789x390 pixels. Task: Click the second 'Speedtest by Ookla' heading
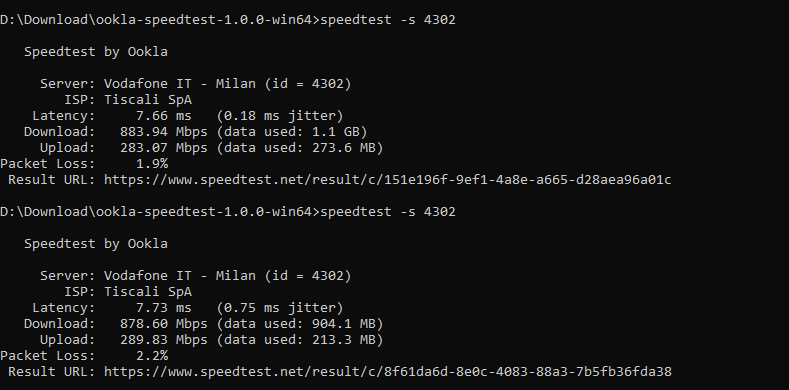96,244
